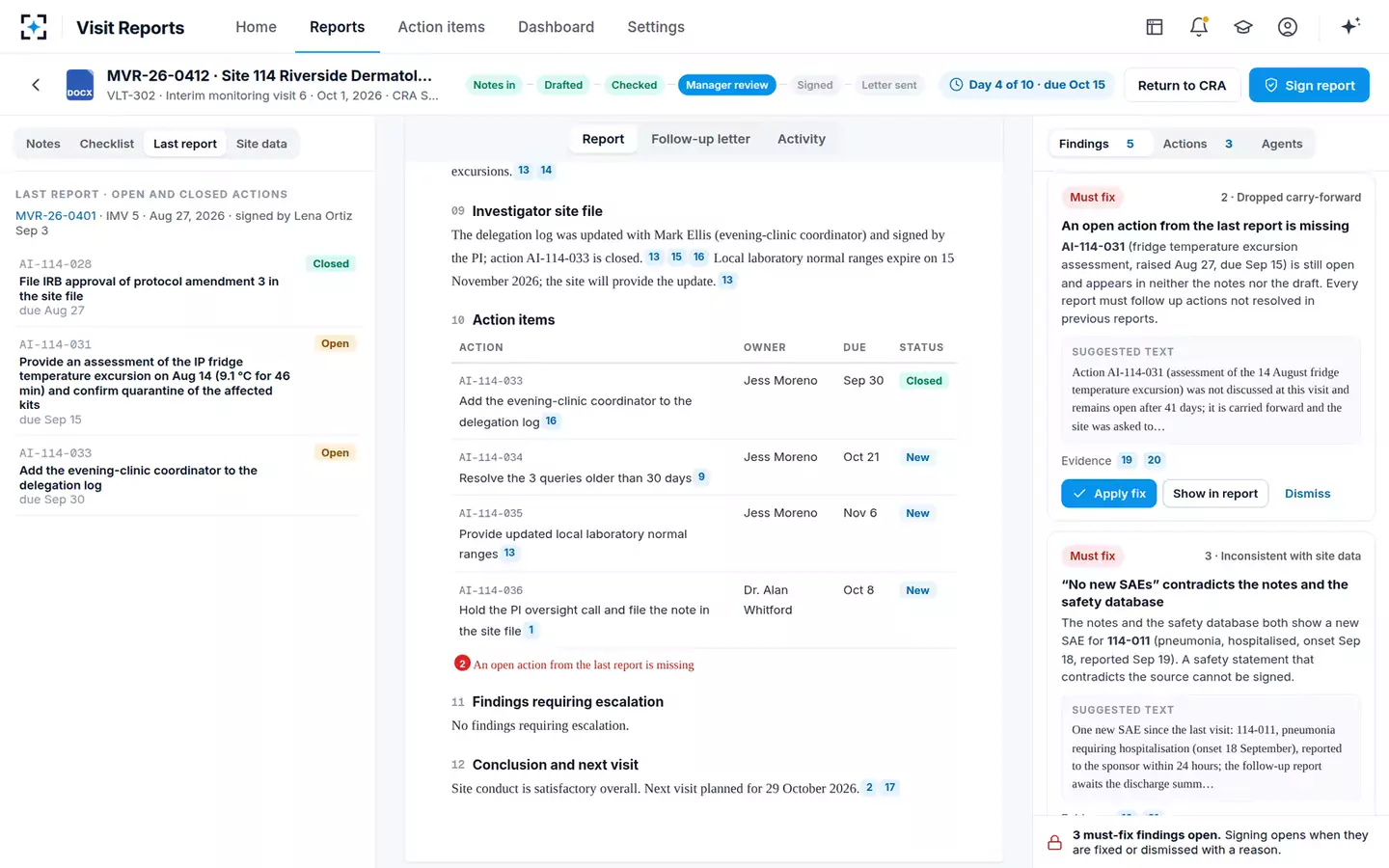Screen dimensions: 1389x868
Task: Open citation 15 in Investigator site file section
Action: (x=676, y=258)
